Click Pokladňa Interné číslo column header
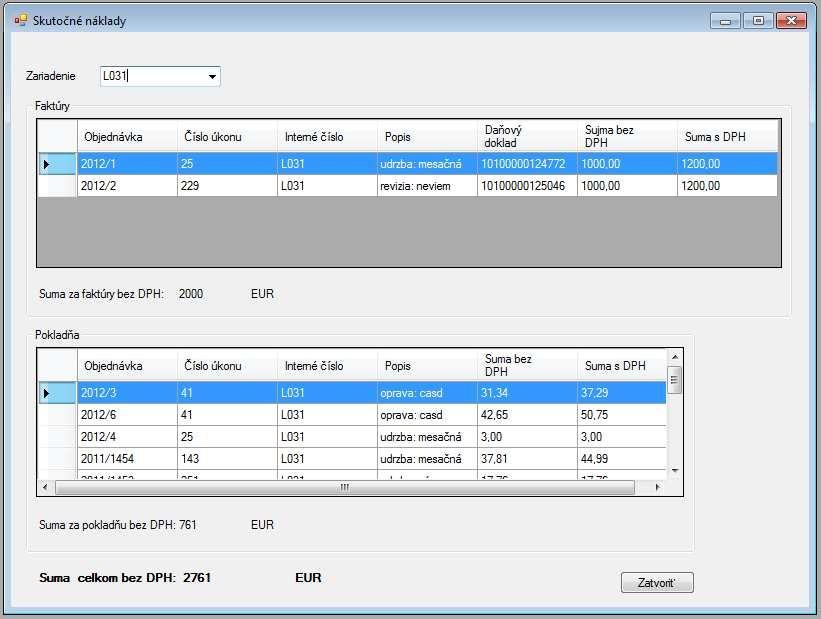The height and width of the screenshot is (619, 821). [x=327, y=366]
